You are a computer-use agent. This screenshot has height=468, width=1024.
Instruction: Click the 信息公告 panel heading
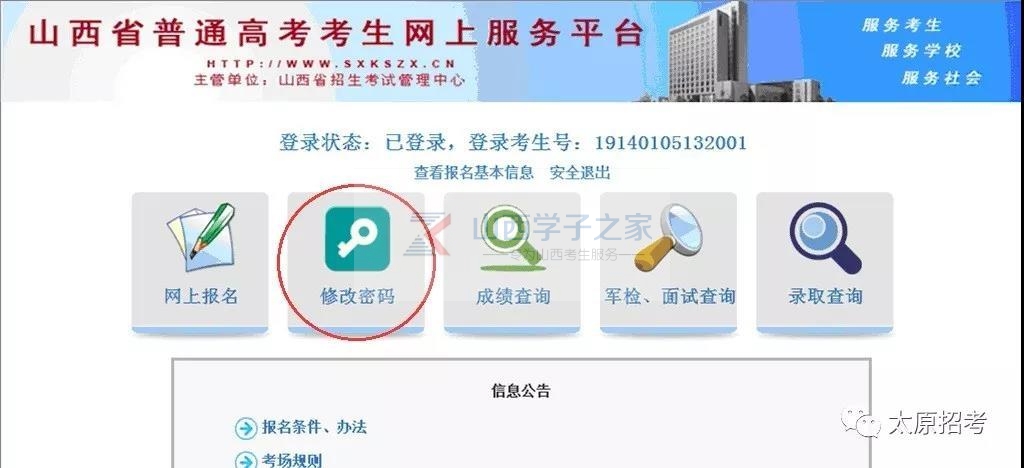520,391
